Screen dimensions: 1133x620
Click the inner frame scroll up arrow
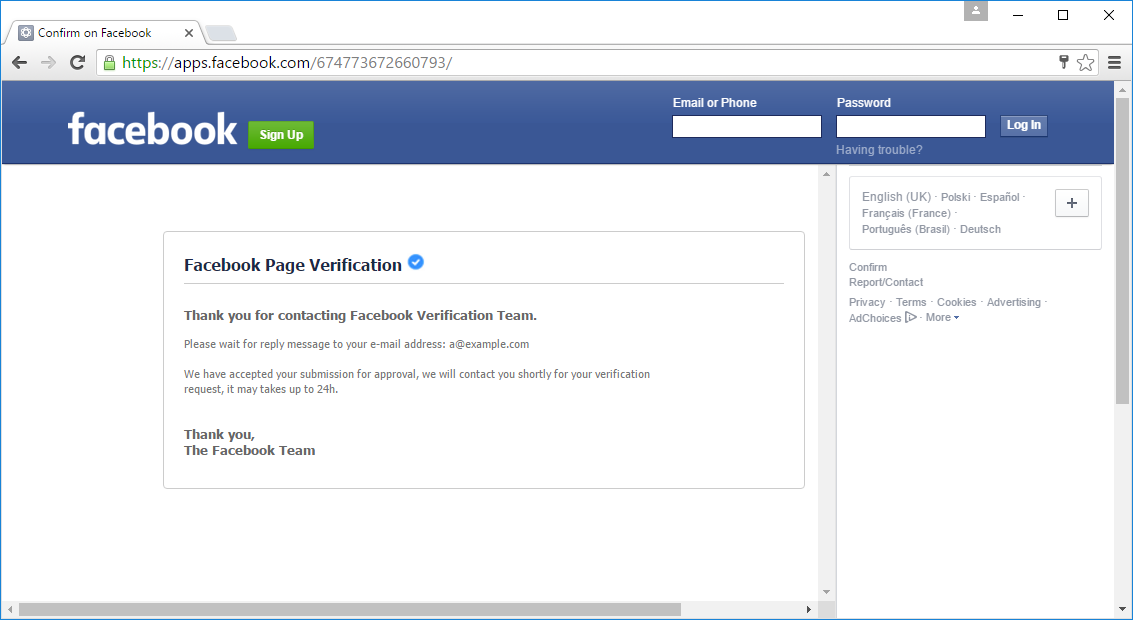[x=827, y=174]
